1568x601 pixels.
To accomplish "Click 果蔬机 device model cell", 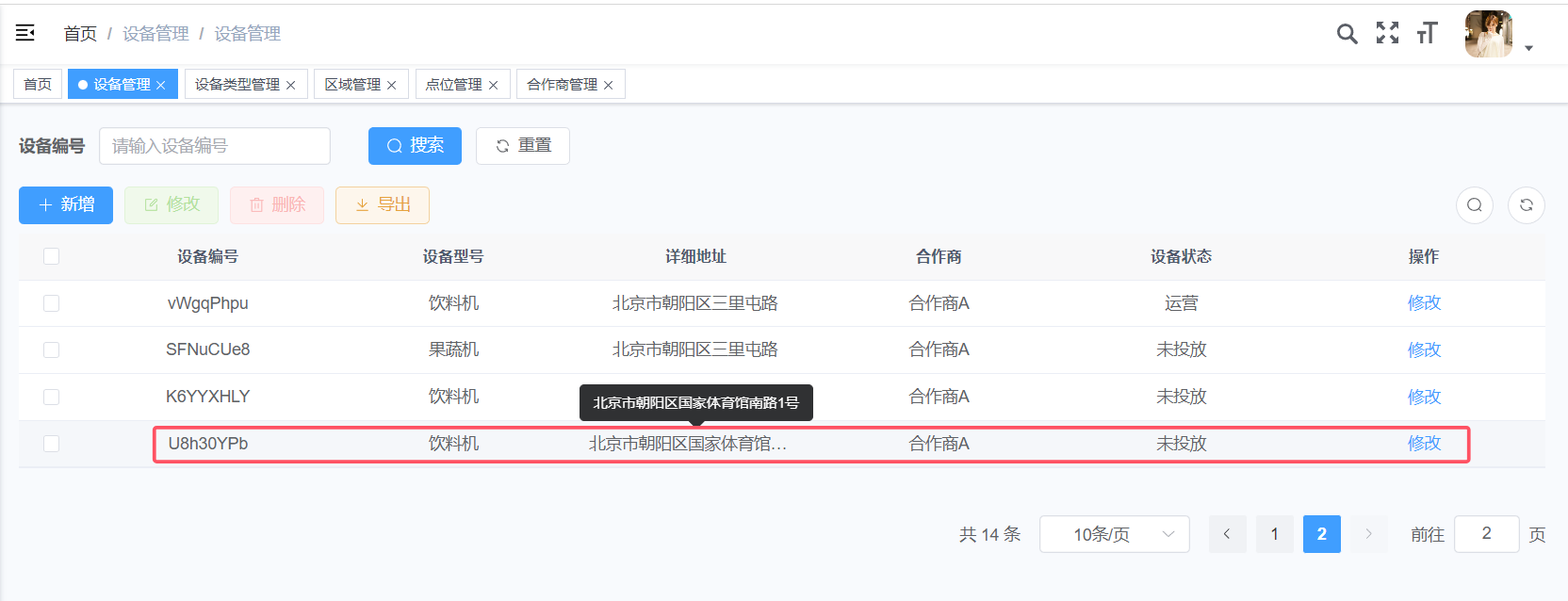I will pyautogui.click(x=453, y=349).
